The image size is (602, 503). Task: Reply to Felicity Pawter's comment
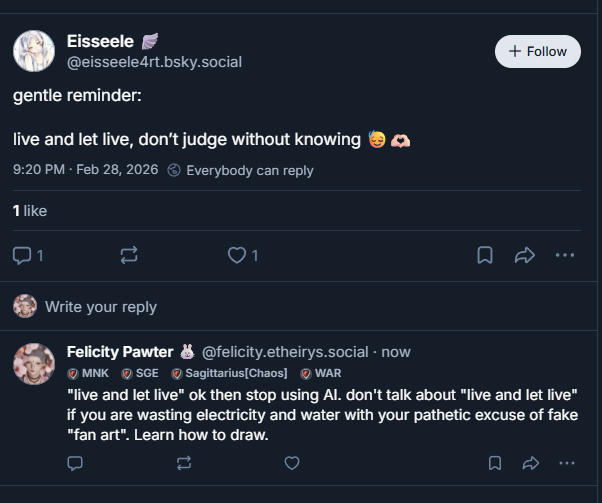[x=75, y=463]
